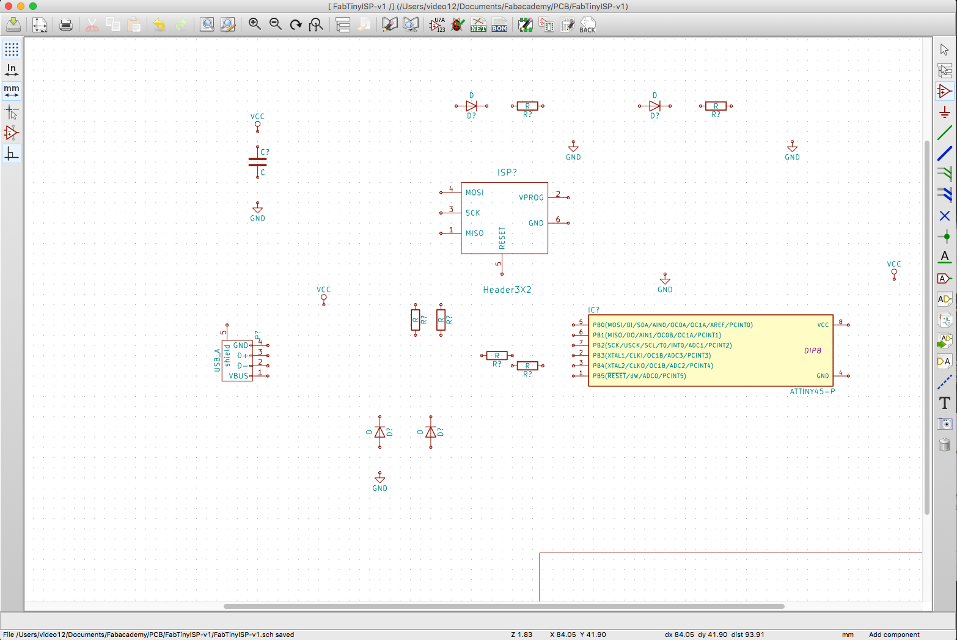The width and height of the screenshot is (957, 640).
Task: Zoom to fit the schematic
Action: pyautogui.click(x=316, y=24)
